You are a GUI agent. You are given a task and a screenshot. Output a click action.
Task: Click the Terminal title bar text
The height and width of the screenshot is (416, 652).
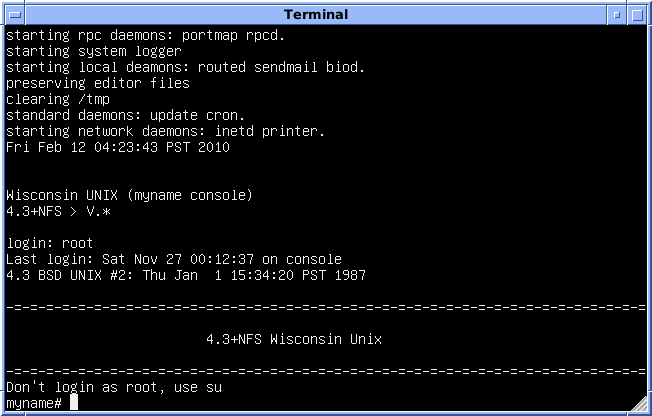(x=316, y=14)
